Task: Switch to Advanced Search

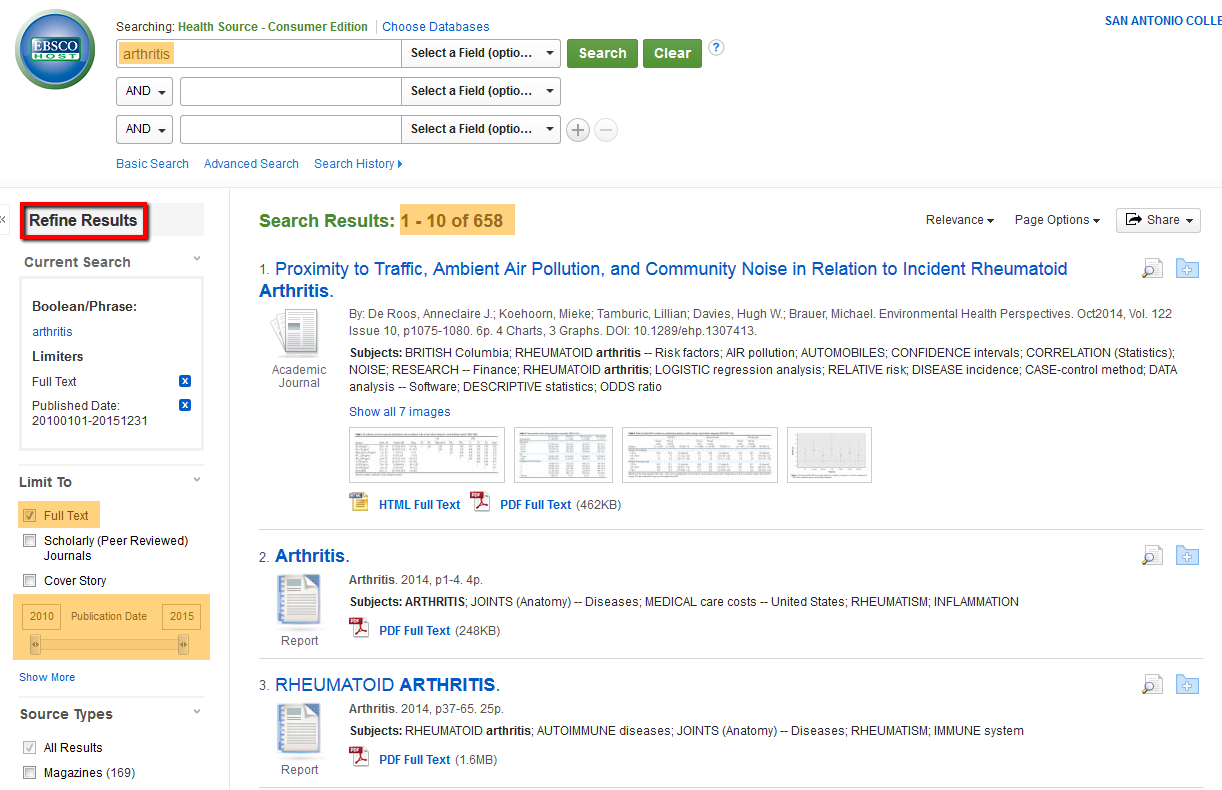Action: point(251,164)
